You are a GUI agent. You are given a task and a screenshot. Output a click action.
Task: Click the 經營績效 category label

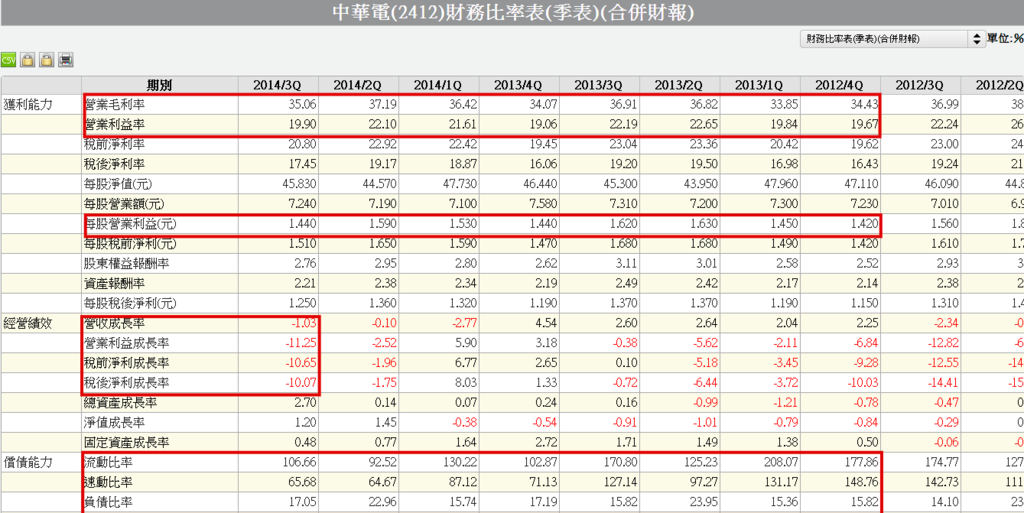(27, 323)
